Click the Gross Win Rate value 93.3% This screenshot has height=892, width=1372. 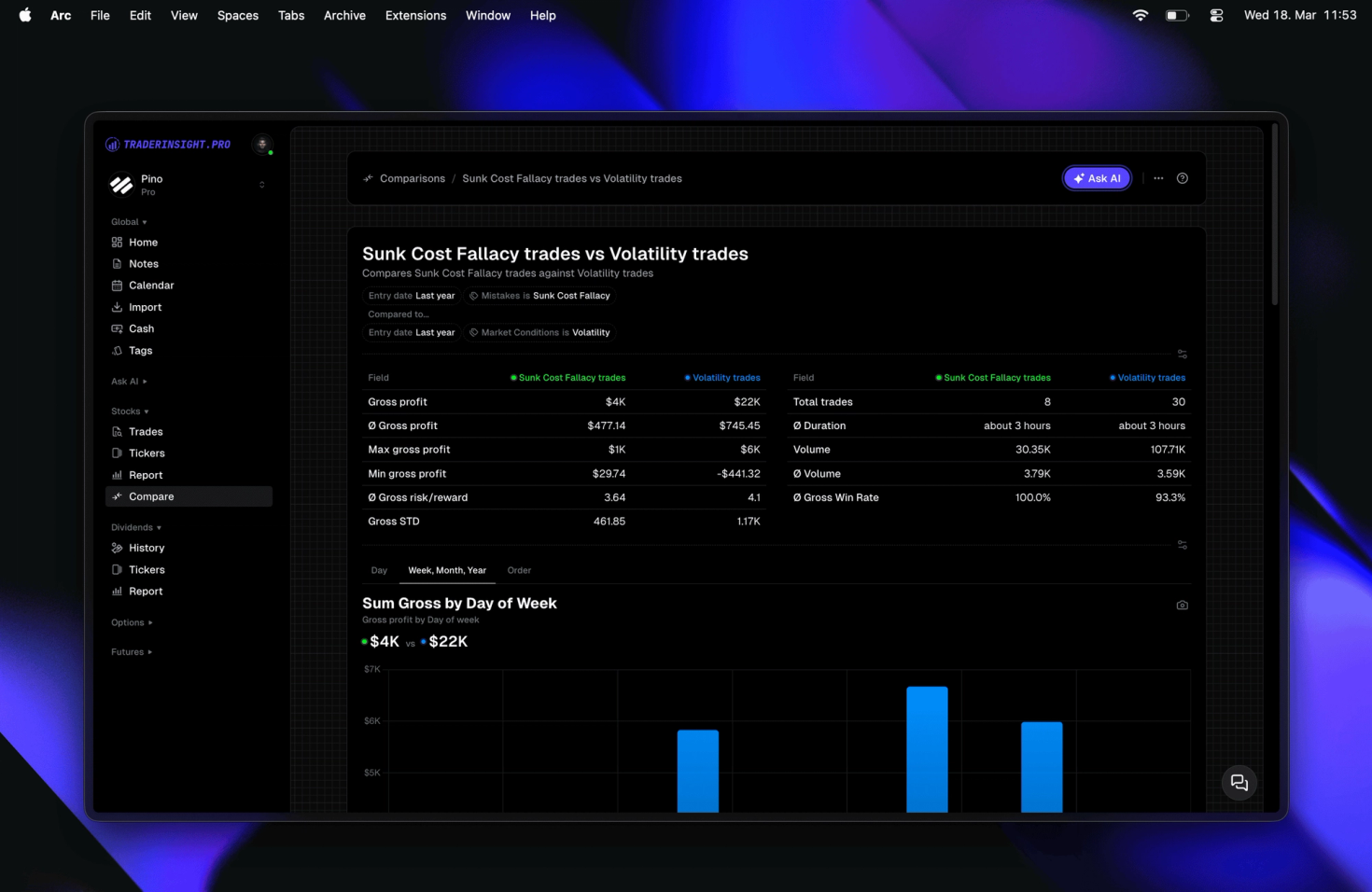click(1170, 497)
